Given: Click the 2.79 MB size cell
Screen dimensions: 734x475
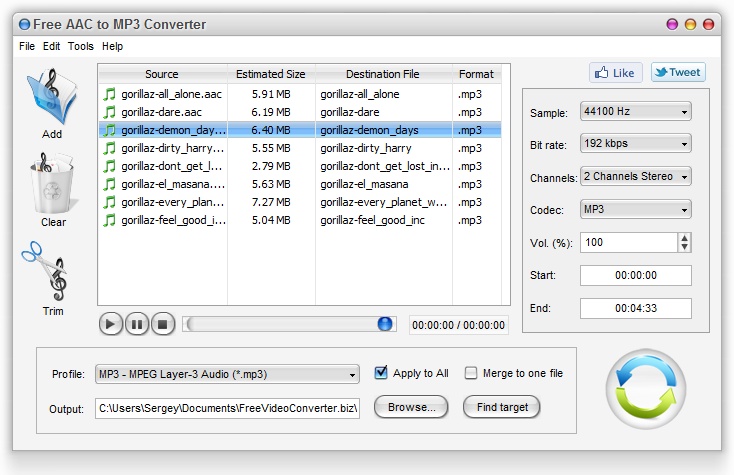Looking at the screenshot, I should point(271,166).
